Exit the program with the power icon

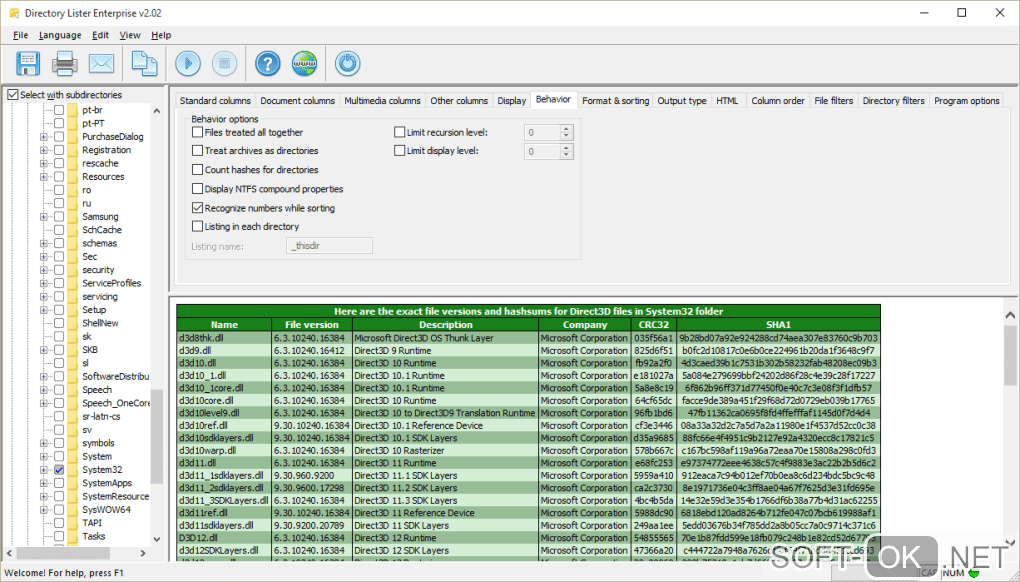click(x=346, y=63)
